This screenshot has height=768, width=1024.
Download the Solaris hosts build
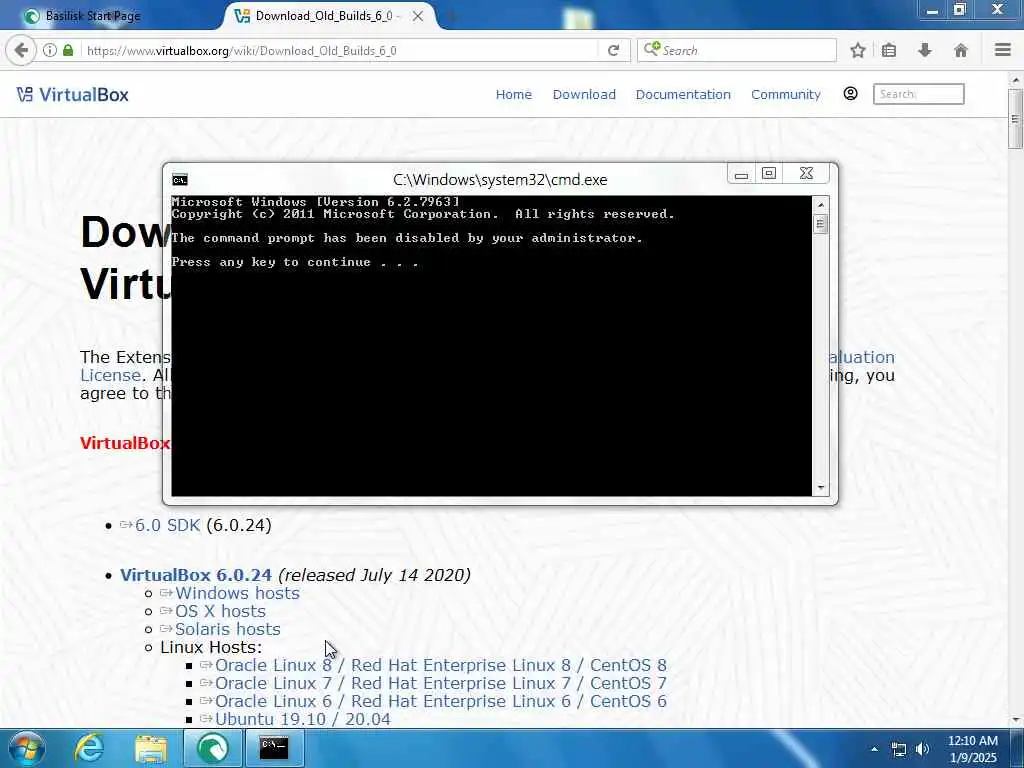pyautogui.click(x=227, y=630)
